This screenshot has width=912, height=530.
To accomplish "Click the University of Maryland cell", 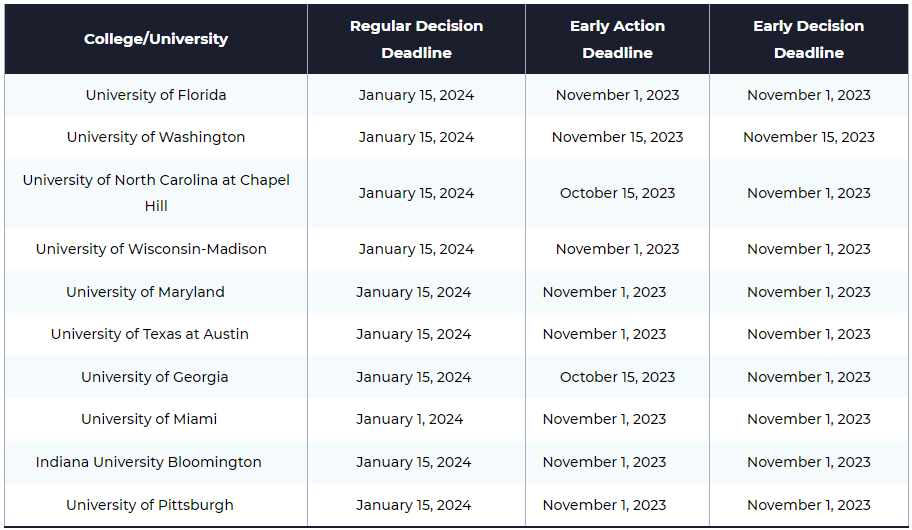I will [x=145, y=292].
